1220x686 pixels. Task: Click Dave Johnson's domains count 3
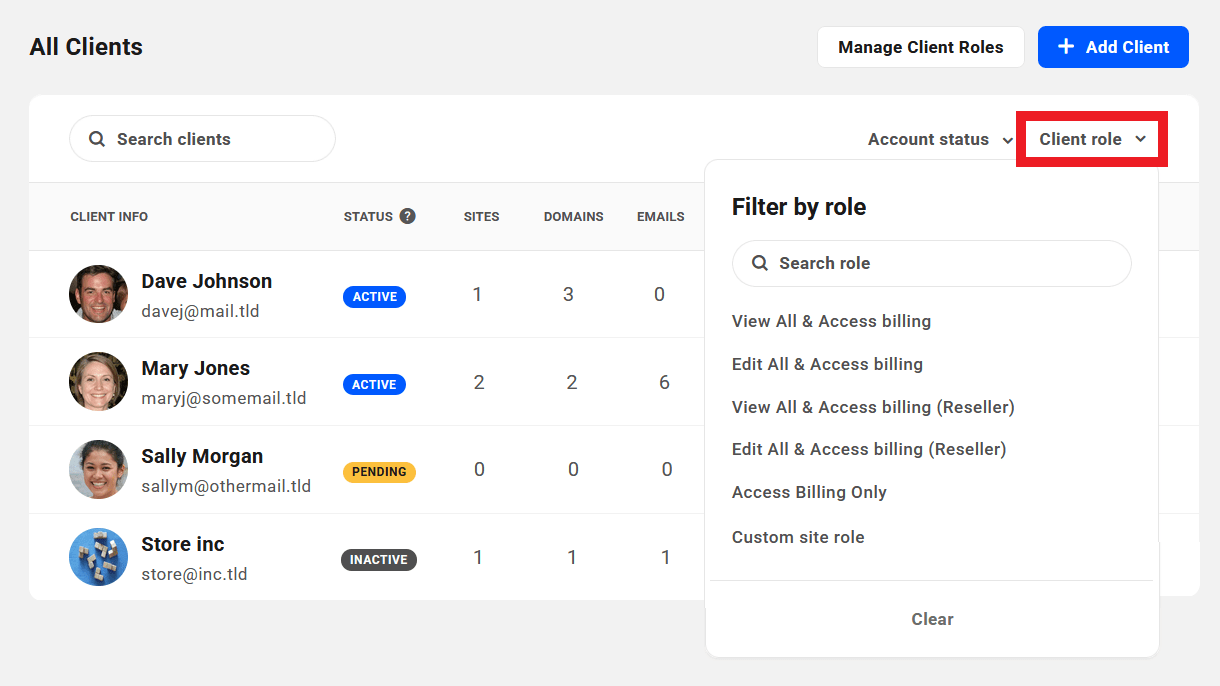pyautogui.click(x=568, y=295)
